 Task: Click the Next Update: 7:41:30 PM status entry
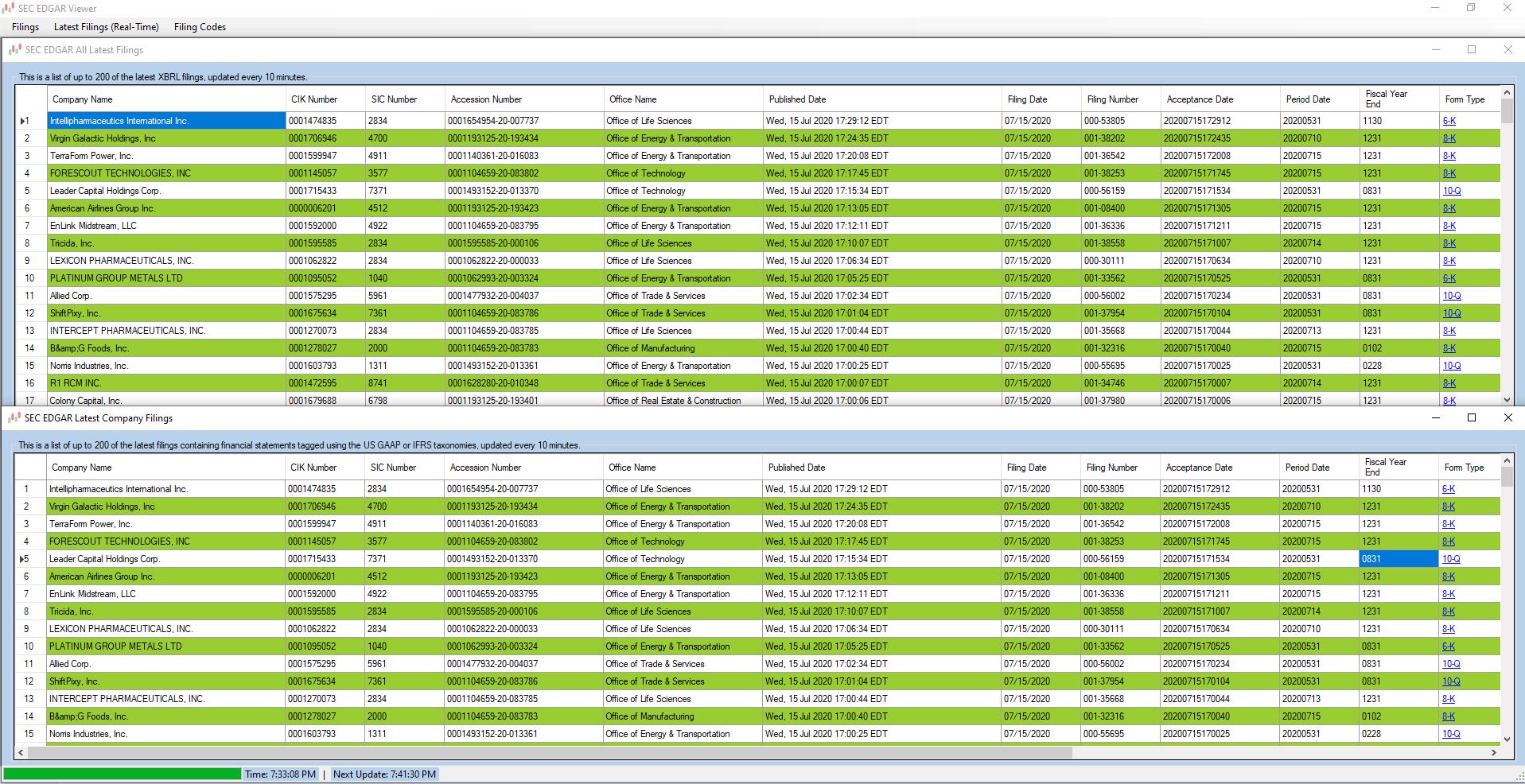click(384, 774)
